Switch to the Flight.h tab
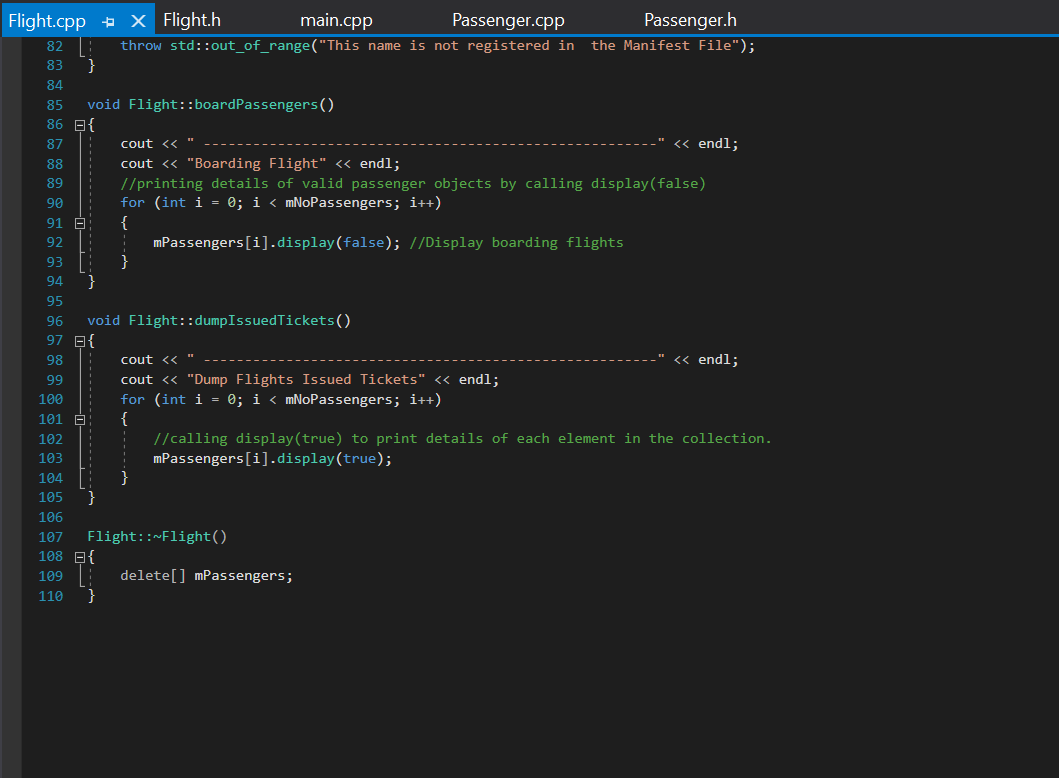This screenshot has width=1059, height=778. pyautogui.click(x=191, y=19)
